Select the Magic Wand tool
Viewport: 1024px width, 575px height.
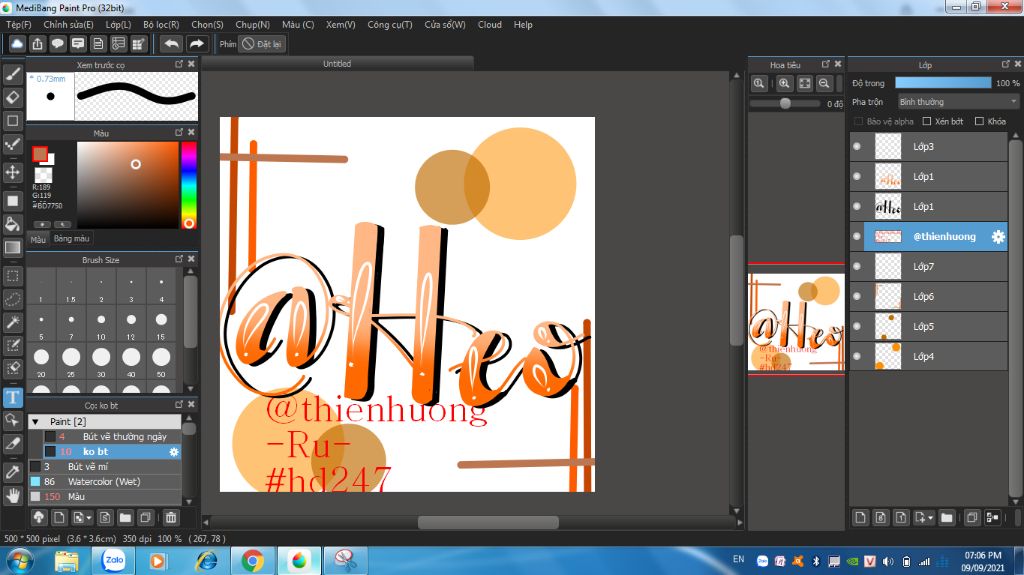(x=12, y=322)
